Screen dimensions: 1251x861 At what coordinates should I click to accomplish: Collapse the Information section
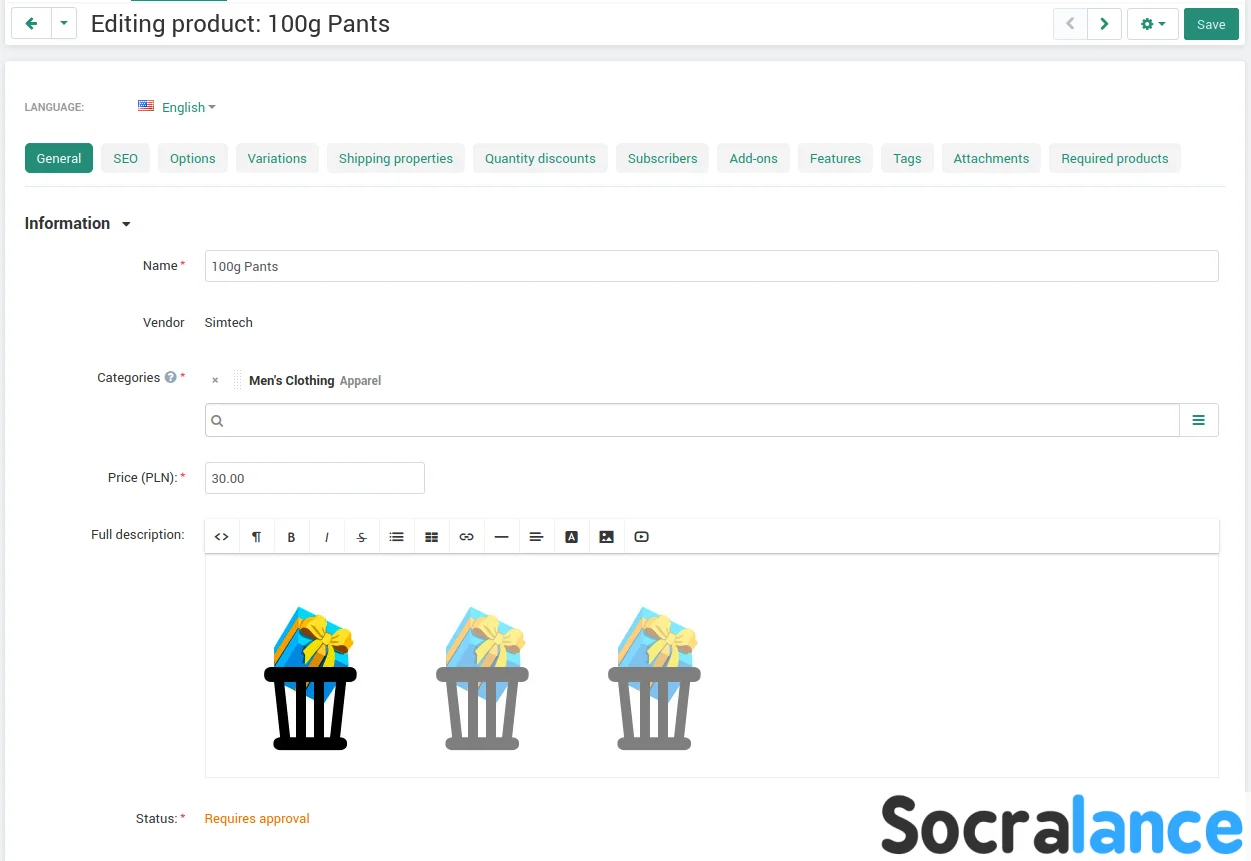coord(78,223)
